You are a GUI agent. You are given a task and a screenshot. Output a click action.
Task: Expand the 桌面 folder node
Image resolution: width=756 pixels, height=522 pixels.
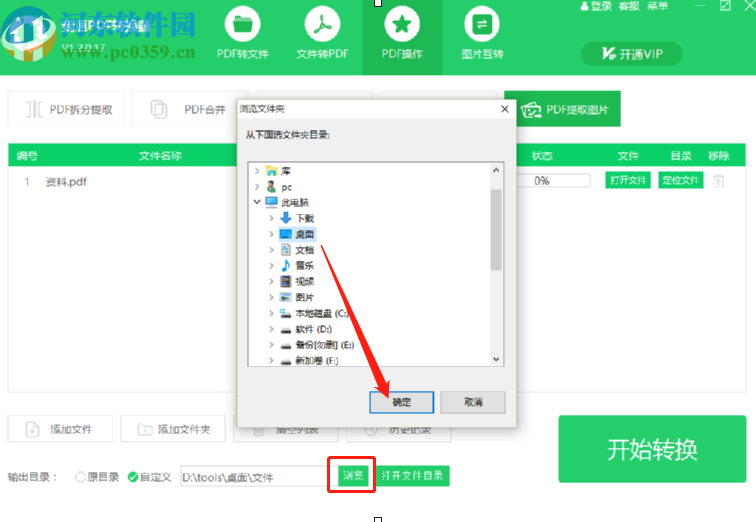pyautogui.click(x=271, y=234)
